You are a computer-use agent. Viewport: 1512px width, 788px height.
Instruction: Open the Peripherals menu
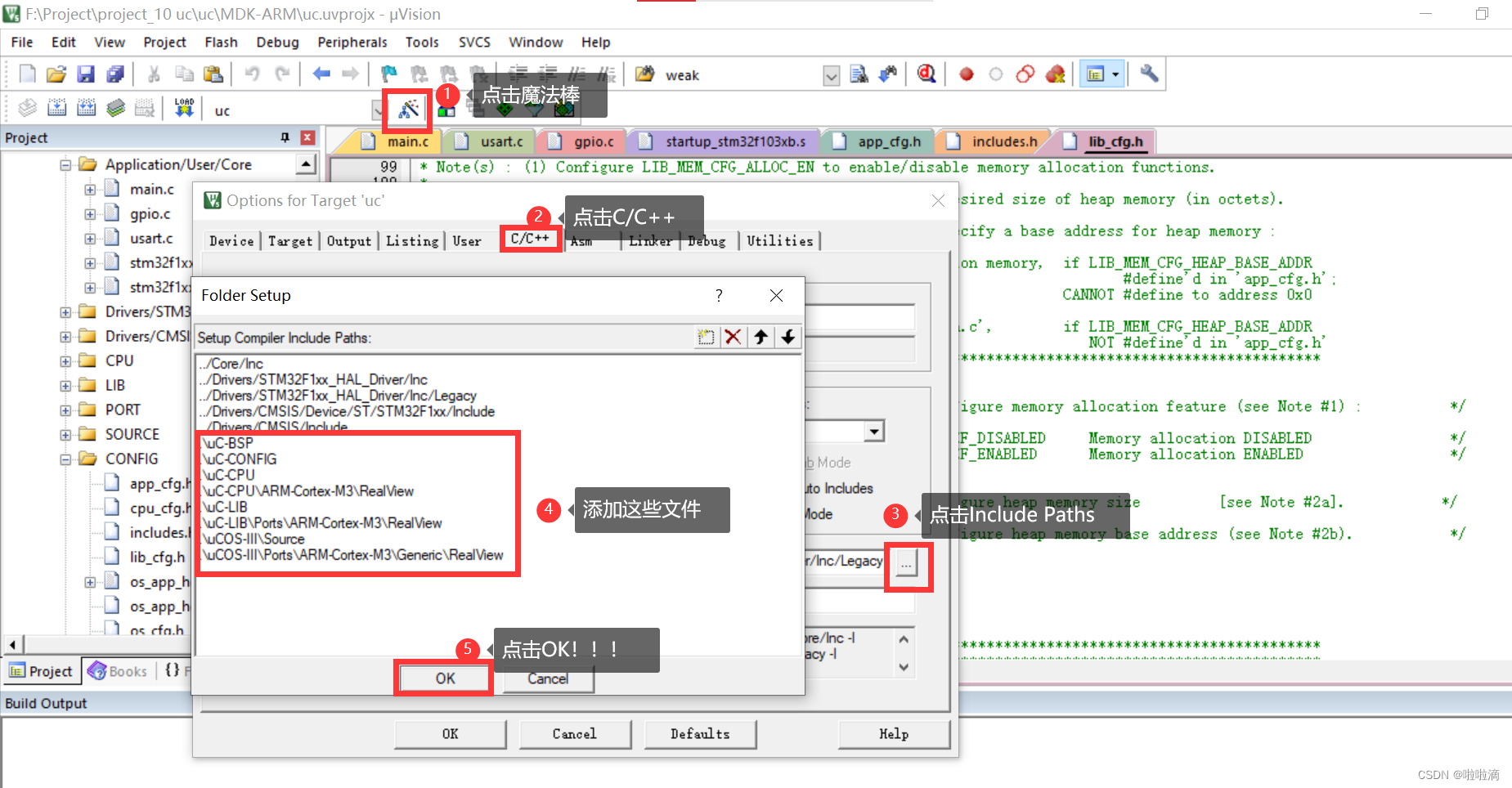pos(352,42)
